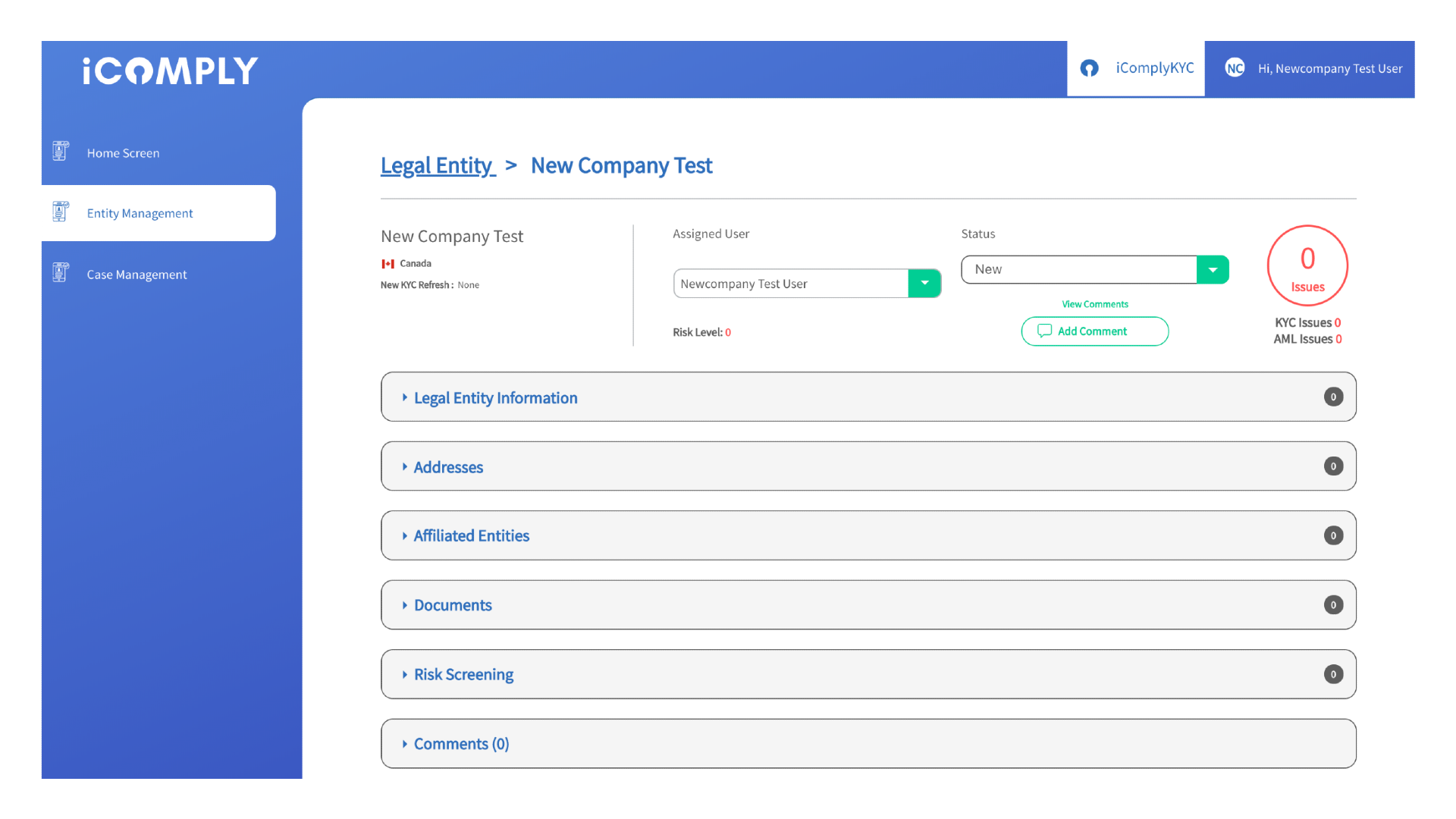Image resolution: width=1456 pixels, height=819 pixels.
Task: Click the View Comments link
Action: coord(1094,304)
